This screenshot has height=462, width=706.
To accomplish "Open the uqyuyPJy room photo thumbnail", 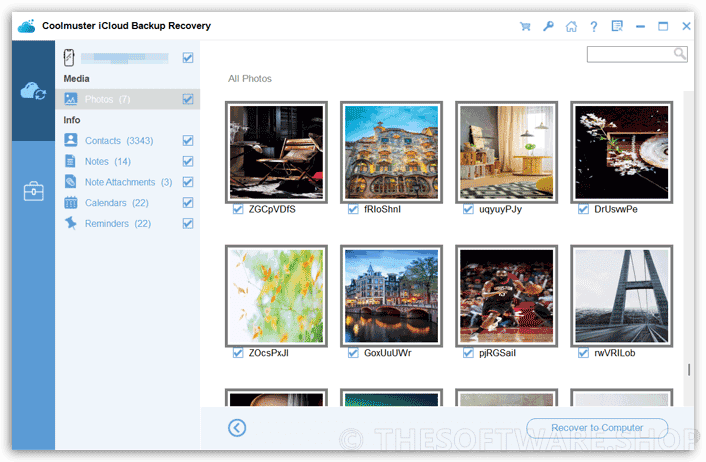I will coord(507,152).
